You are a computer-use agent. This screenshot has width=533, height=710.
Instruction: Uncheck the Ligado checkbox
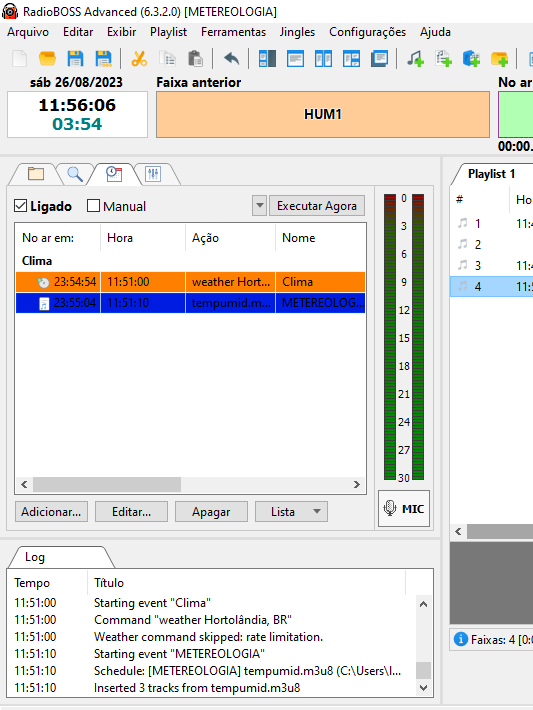click(20, 206)
